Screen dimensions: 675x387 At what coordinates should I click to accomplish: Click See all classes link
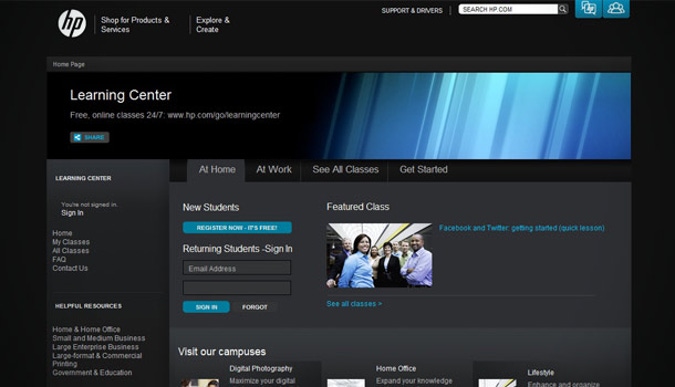[354, 303]
